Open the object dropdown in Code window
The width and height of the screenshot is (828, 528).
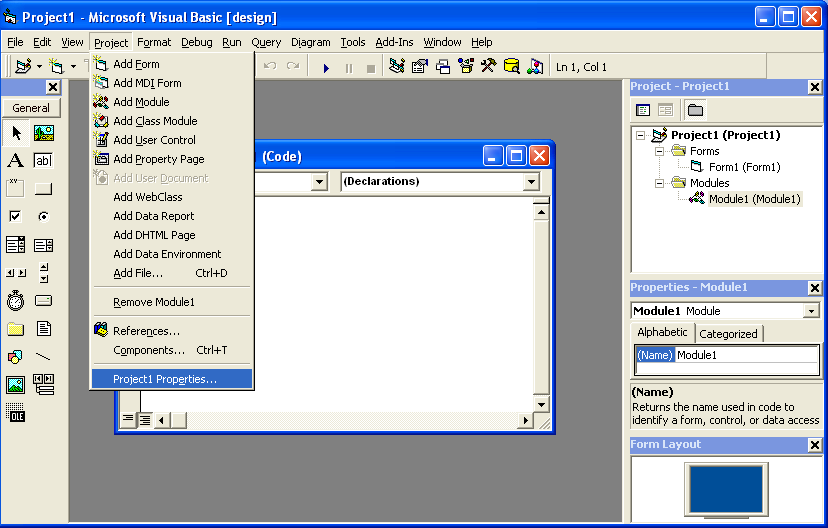319,182
